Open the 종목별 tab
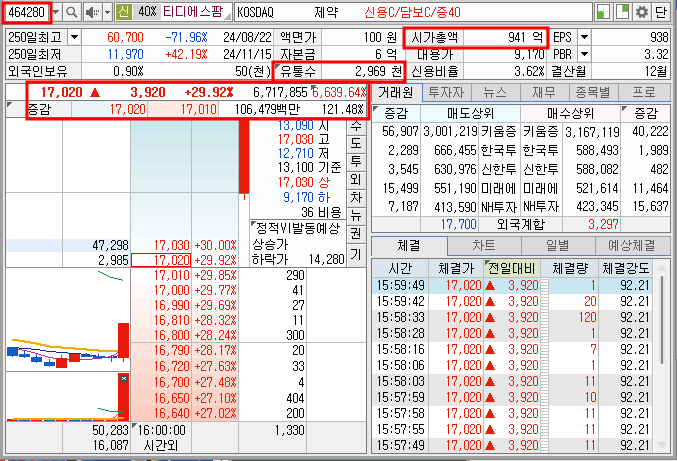The height and width of the screenshot is (461, 677). click(594, 92)
